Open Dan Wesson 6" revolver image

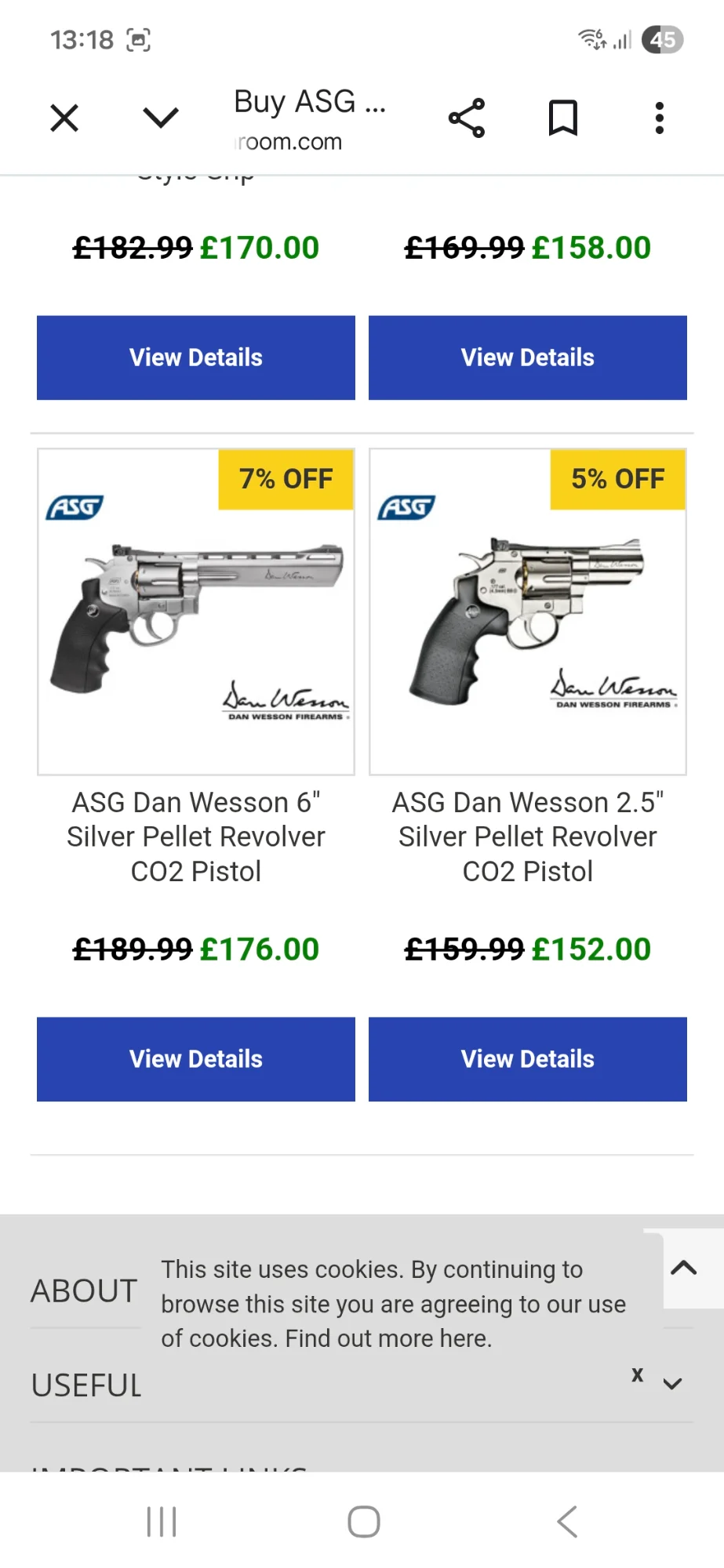click(x=196, y=612)
